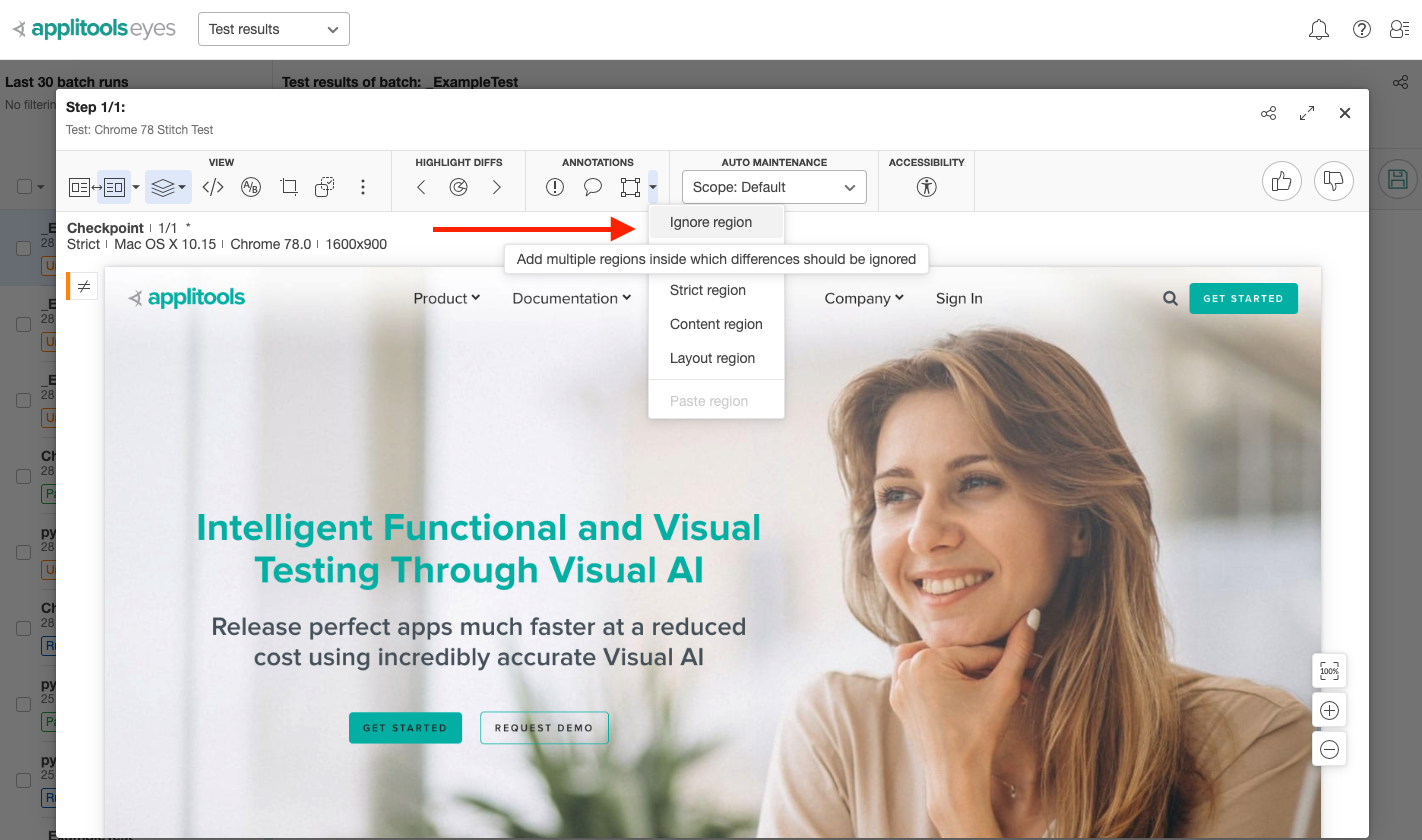The image size is (1422, 840).
Task: Click the search magnifier in the captured page
Action: (x=1170, y=298)
